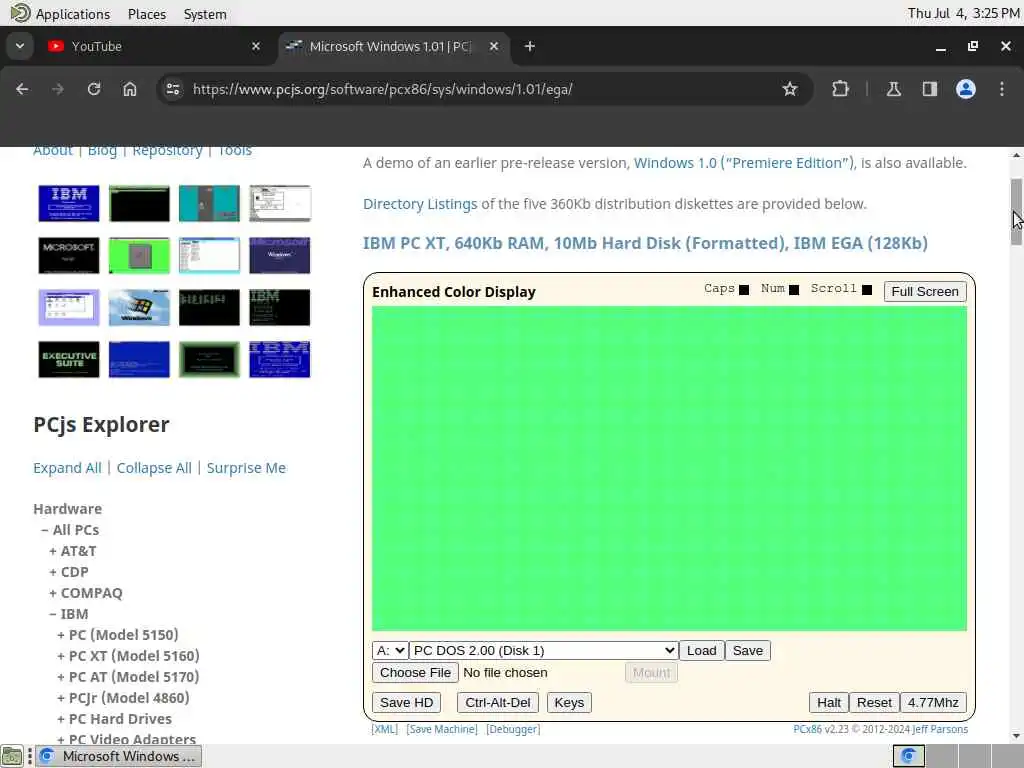Open the browser three-dot menu
Viewport: 1024px width, 768px height.
point(1002,89)
